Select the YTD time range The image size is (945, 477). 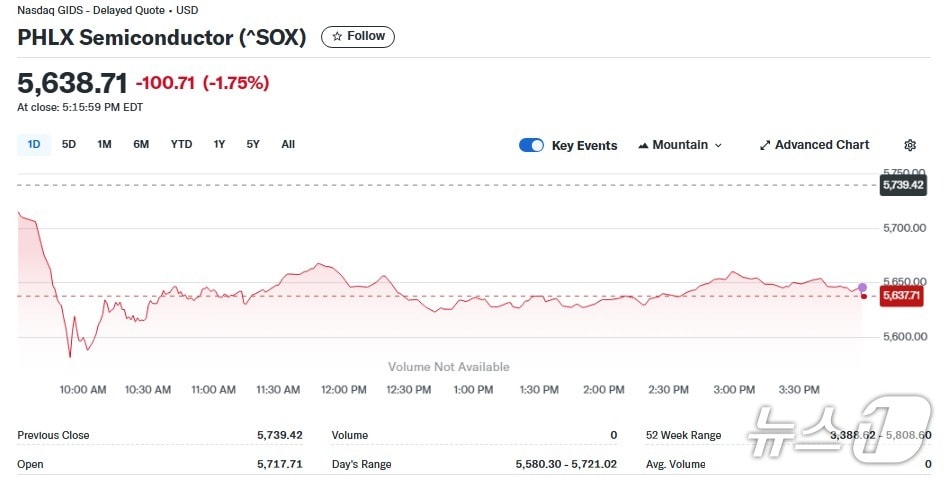coord(181,144)
